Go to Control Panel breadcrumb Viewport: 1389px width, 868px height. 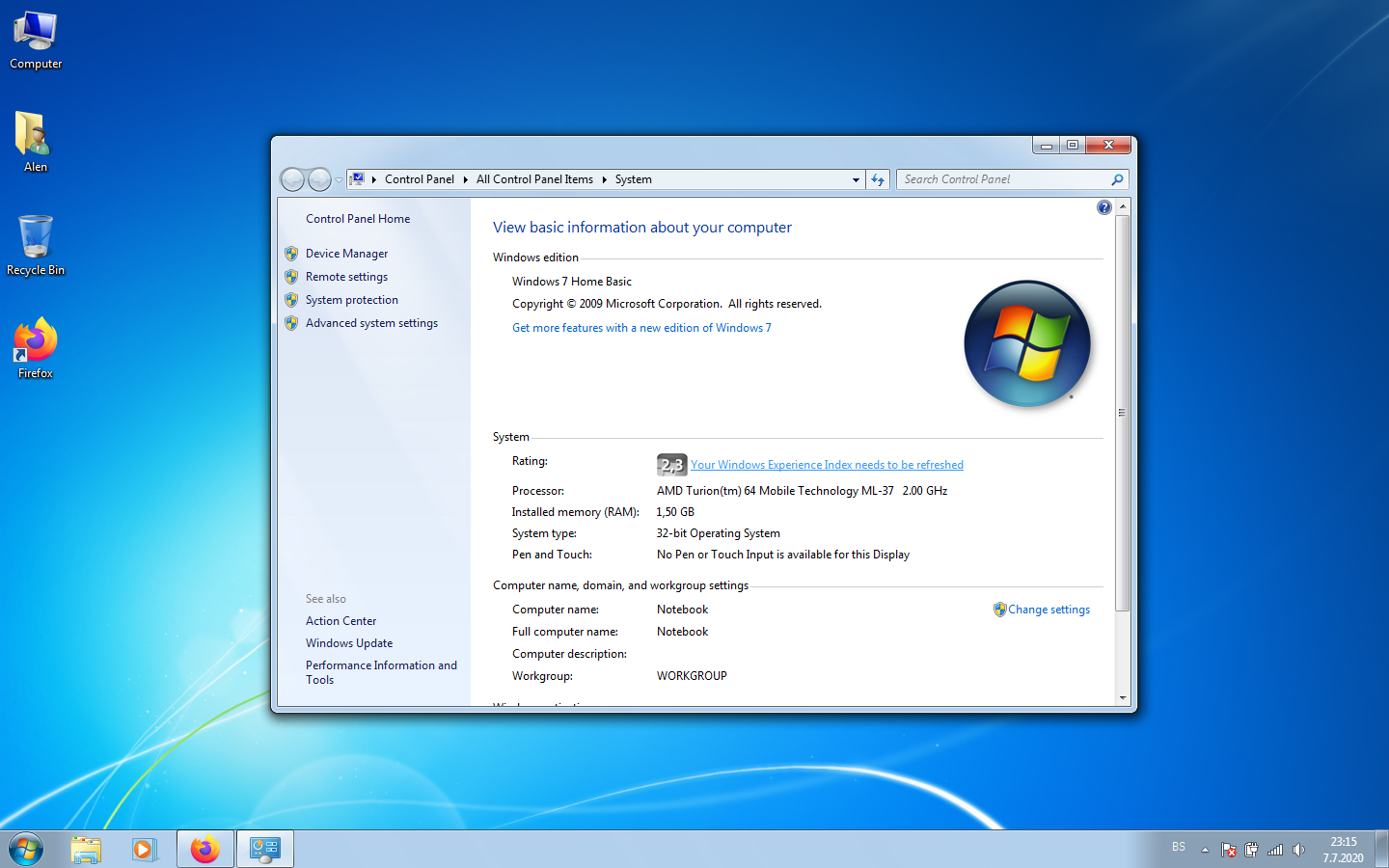(x=420, y=179)
